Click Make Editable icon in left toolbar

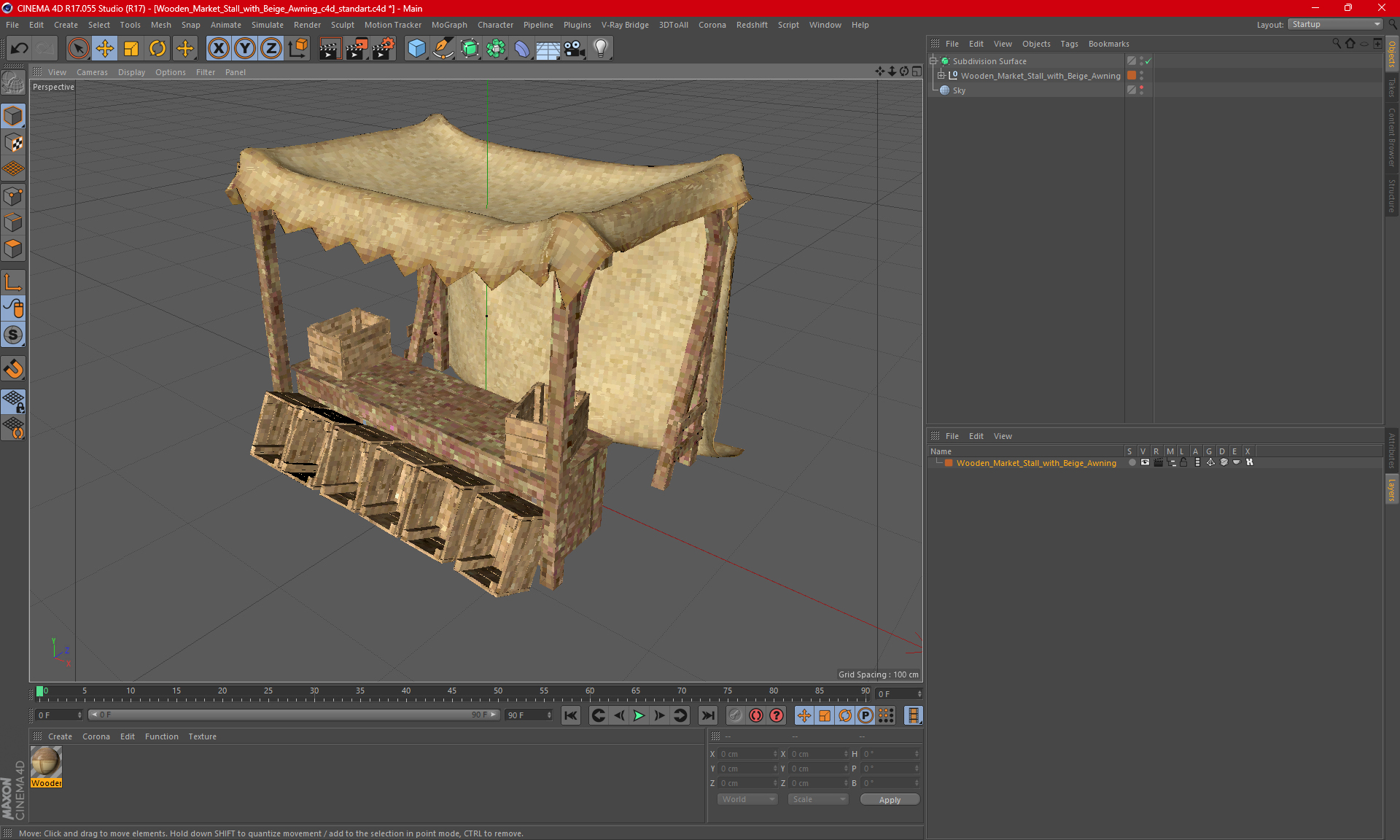tap(13, 82)
